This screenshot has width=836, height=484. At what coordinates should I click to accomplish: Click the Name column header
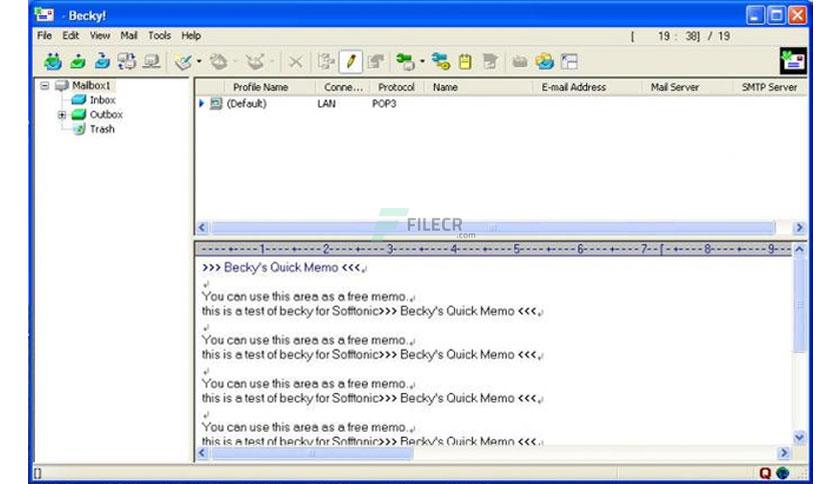coord(445,87)
